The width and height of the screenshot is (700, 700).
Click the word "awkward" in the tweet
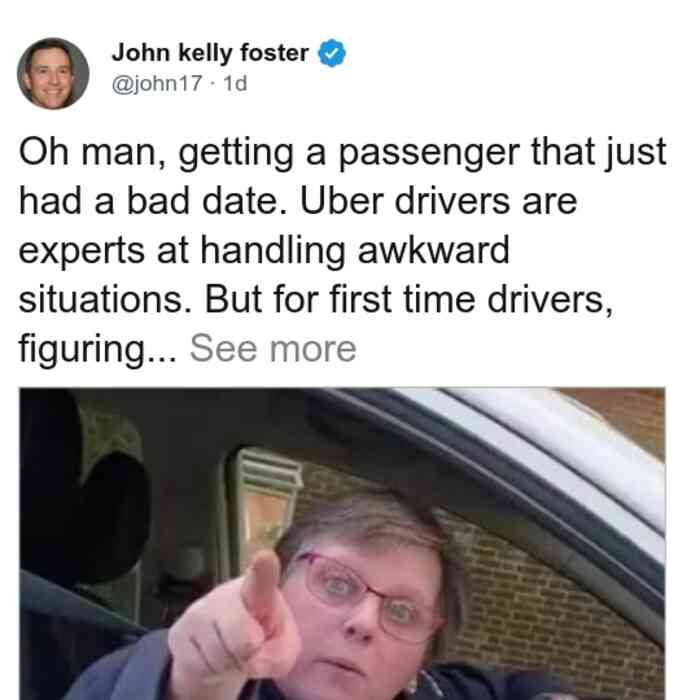(x=433, y=250)
